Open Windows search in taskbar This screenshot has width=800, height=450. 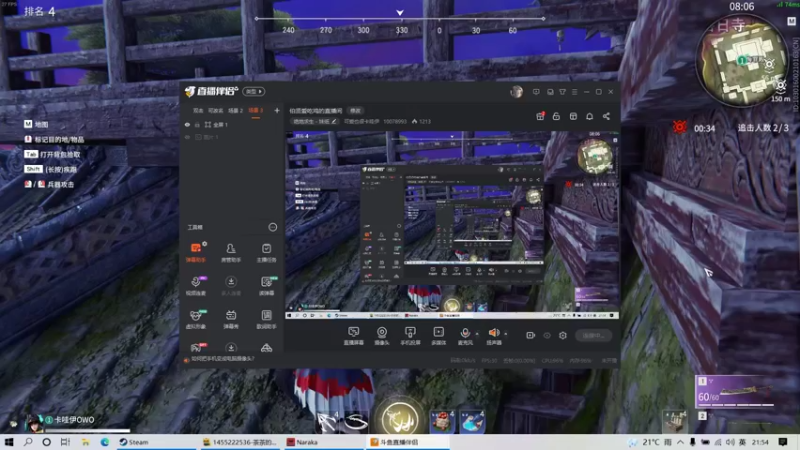(x=28, y=442)
